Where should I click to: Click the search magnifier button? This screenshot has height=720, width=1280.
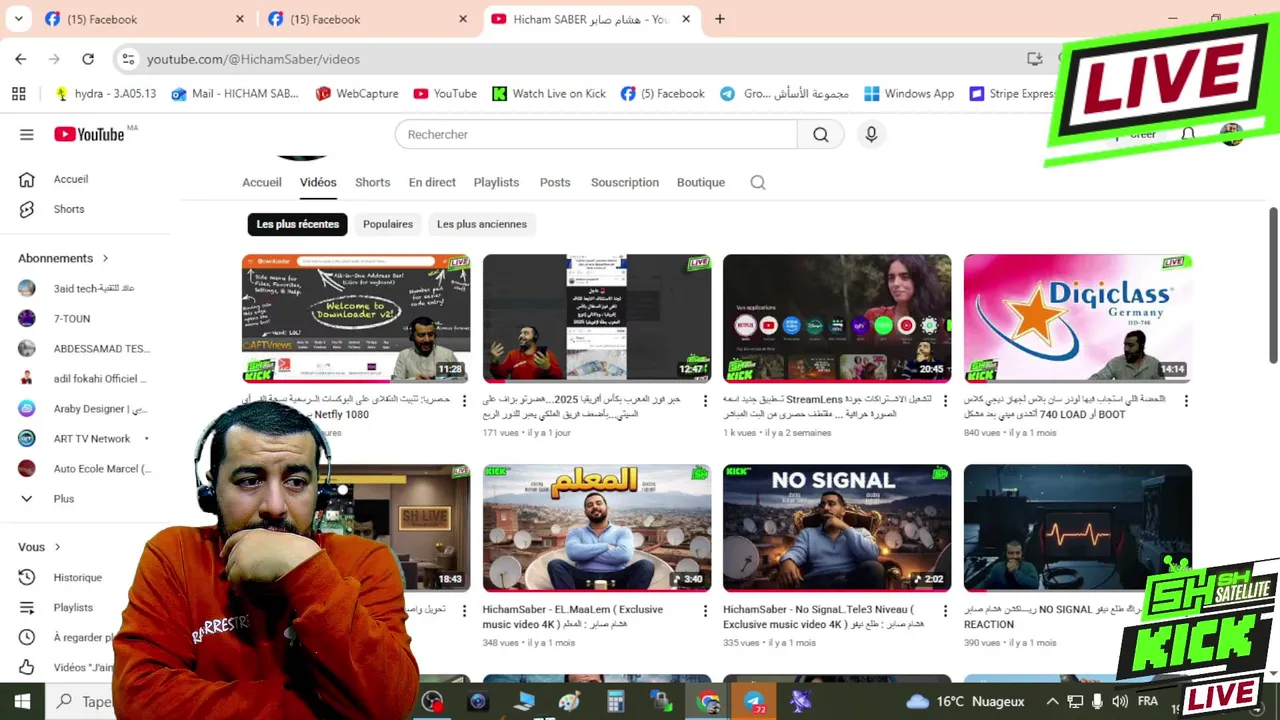(x=821, y=134)
